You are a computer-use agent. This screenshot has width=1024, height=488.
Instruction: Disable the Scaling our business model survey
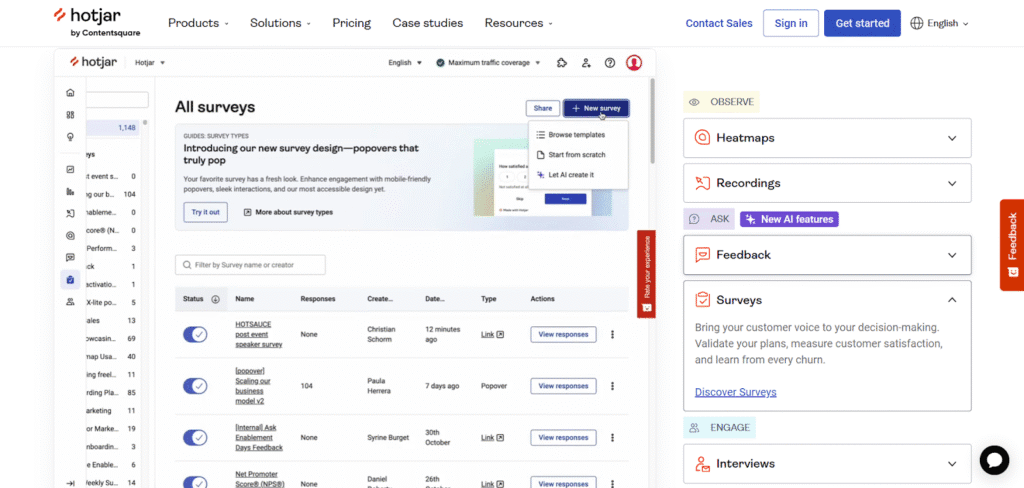[x=195, y=386]
